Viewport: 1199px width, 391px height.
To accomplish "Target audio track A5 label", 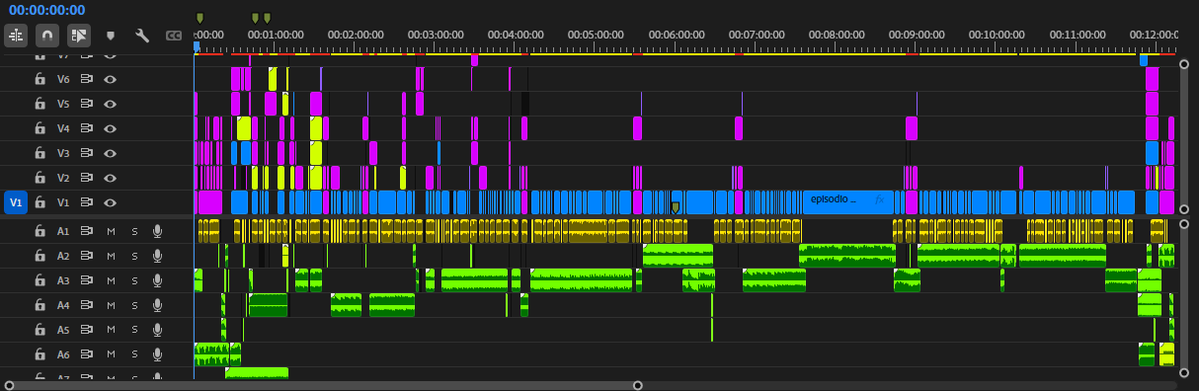I will pos(63,330).
